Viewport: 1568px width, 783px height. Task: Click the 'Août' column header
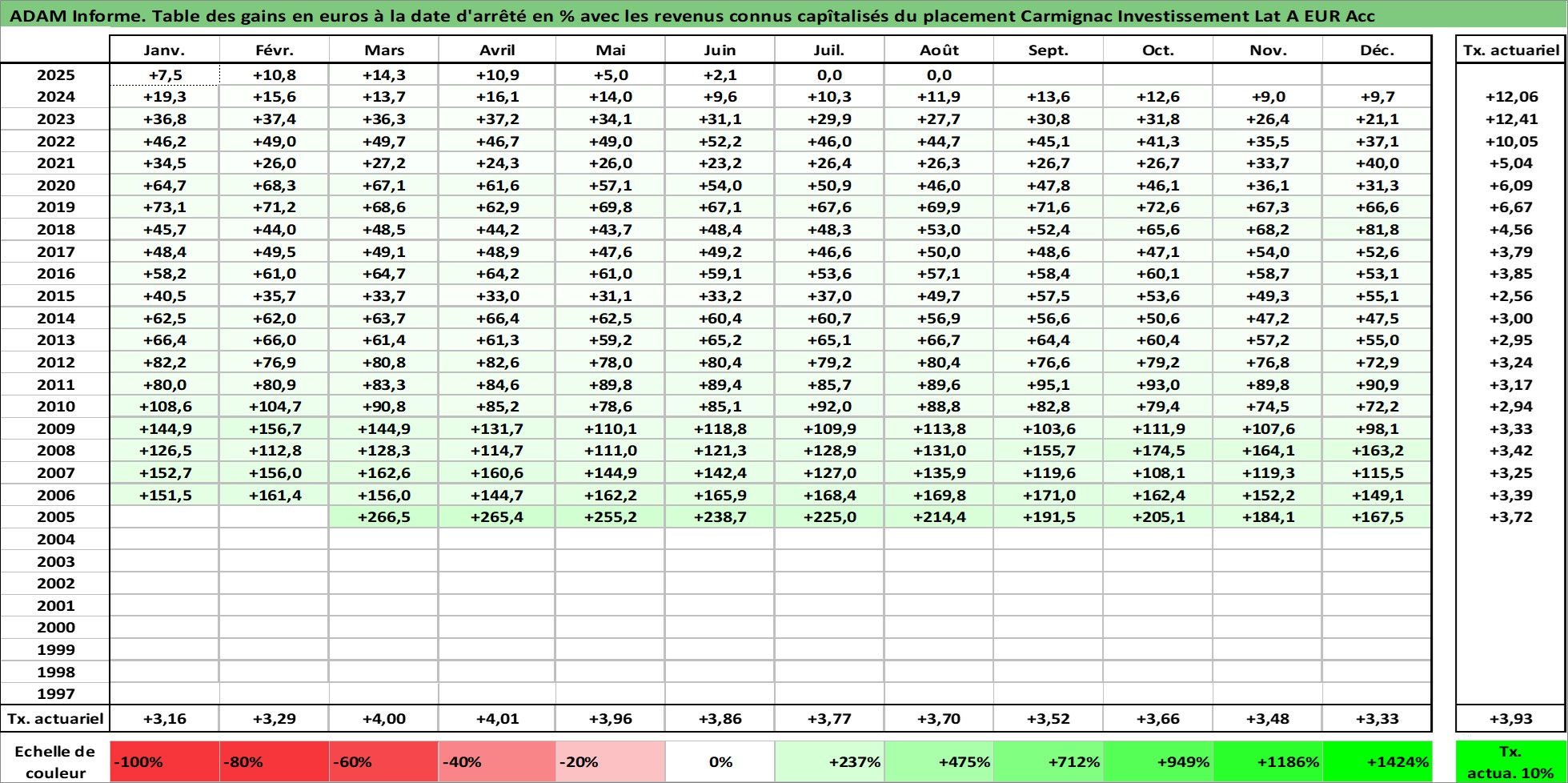point(939,50)
